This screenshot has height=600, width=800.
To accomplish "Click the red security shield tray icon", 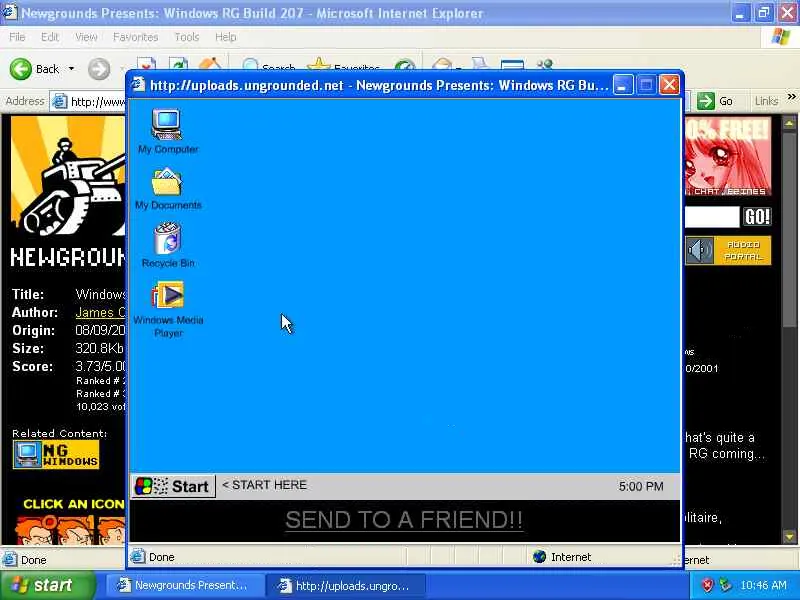I will tap(707, 585).
